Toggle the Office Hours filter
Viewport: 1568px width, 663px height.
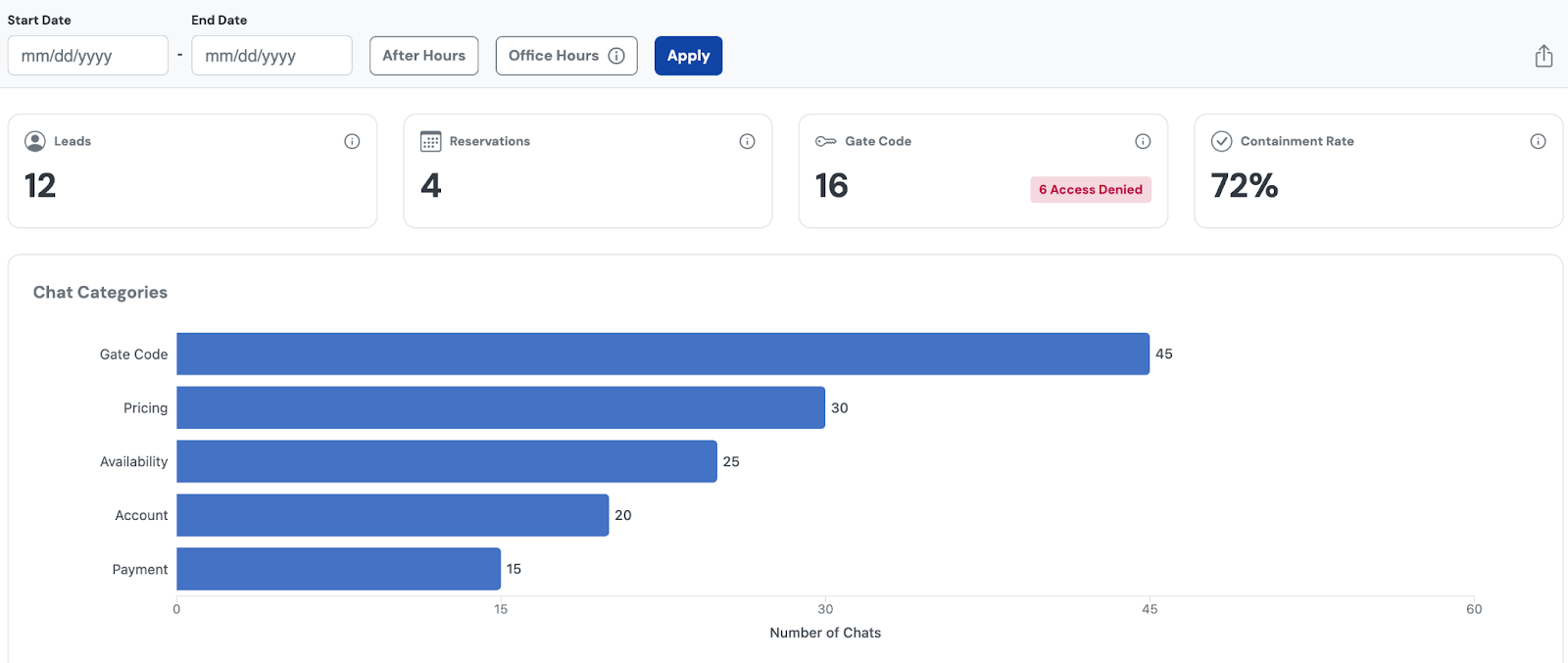pyautogui.click(x=553, y=56)
